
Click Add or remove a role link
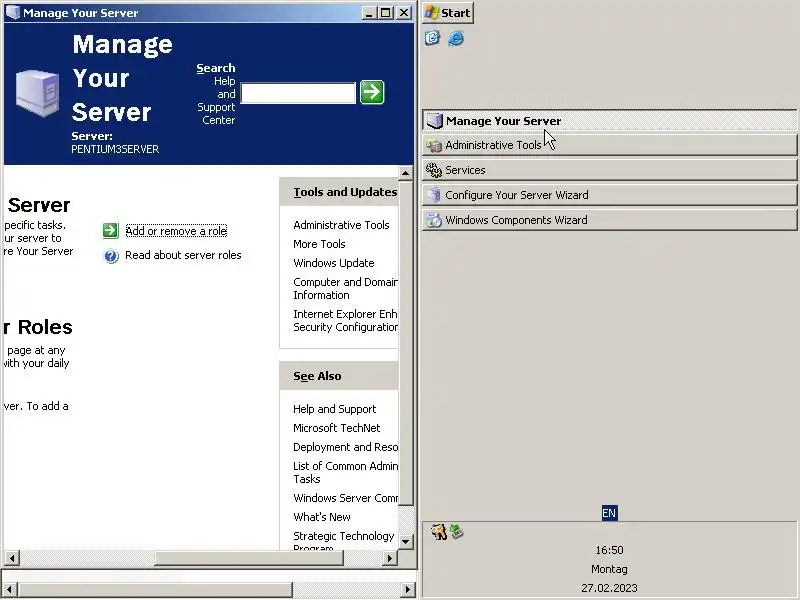[176, 231]
